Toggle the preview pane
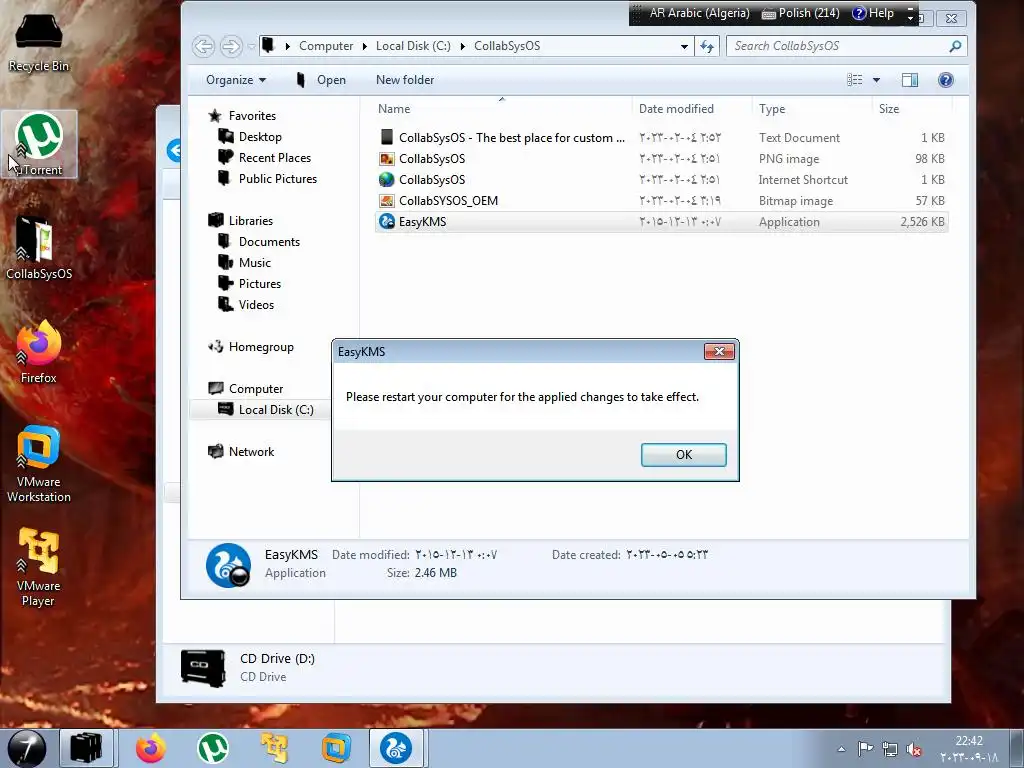Image resolution: width=1024 pixels, height=768 pixels. (x=910, y=80)
